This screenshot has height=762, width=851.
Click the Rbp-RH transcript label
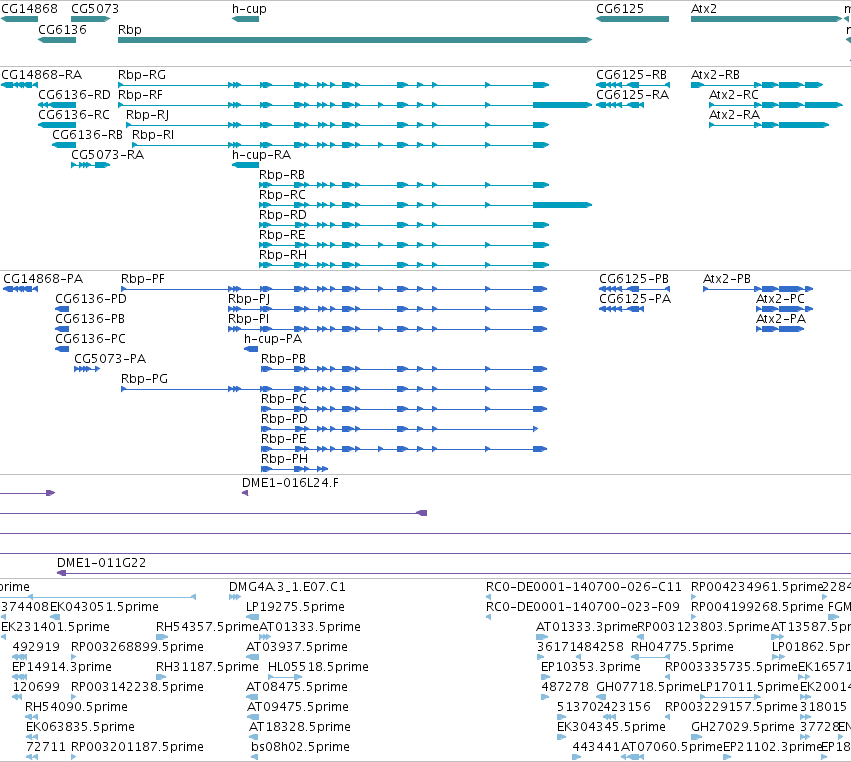[x=283, y=255]
